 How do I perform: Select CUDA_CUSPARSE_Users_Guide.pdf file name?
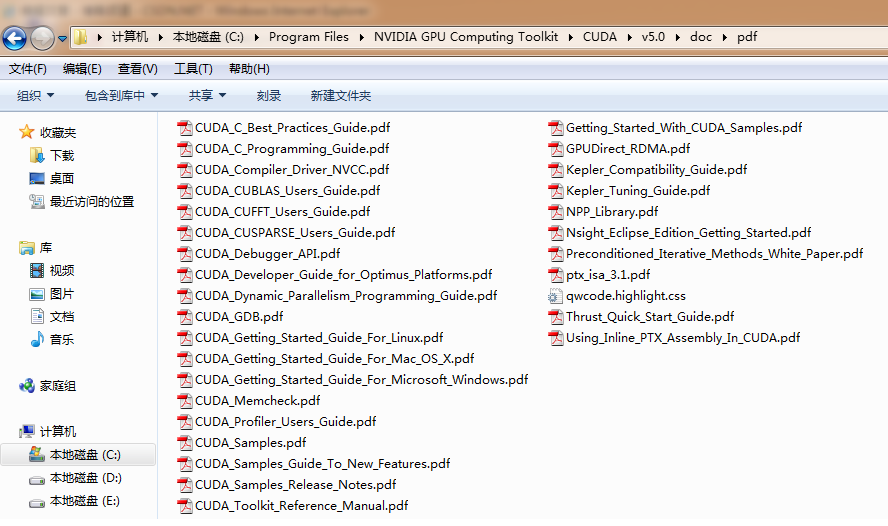coord(295,233)
